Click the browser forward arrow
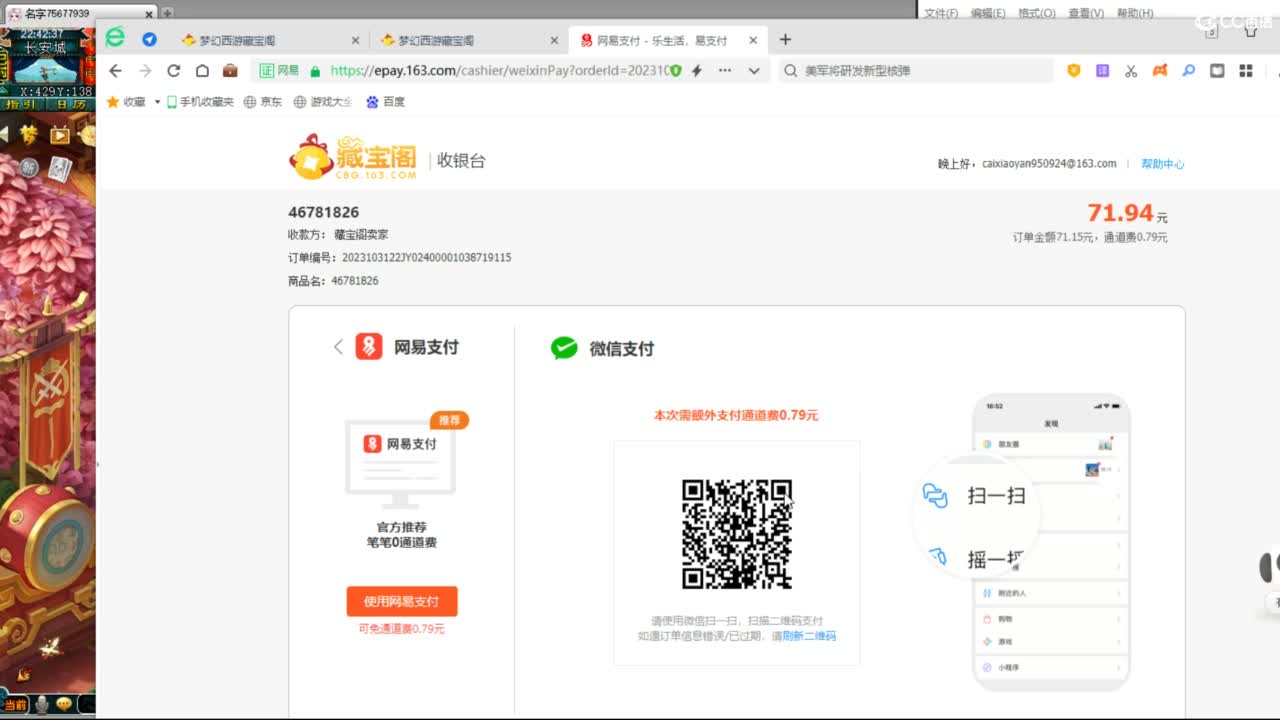Screen dimensions: 1280x720 [x=145, y=71]
